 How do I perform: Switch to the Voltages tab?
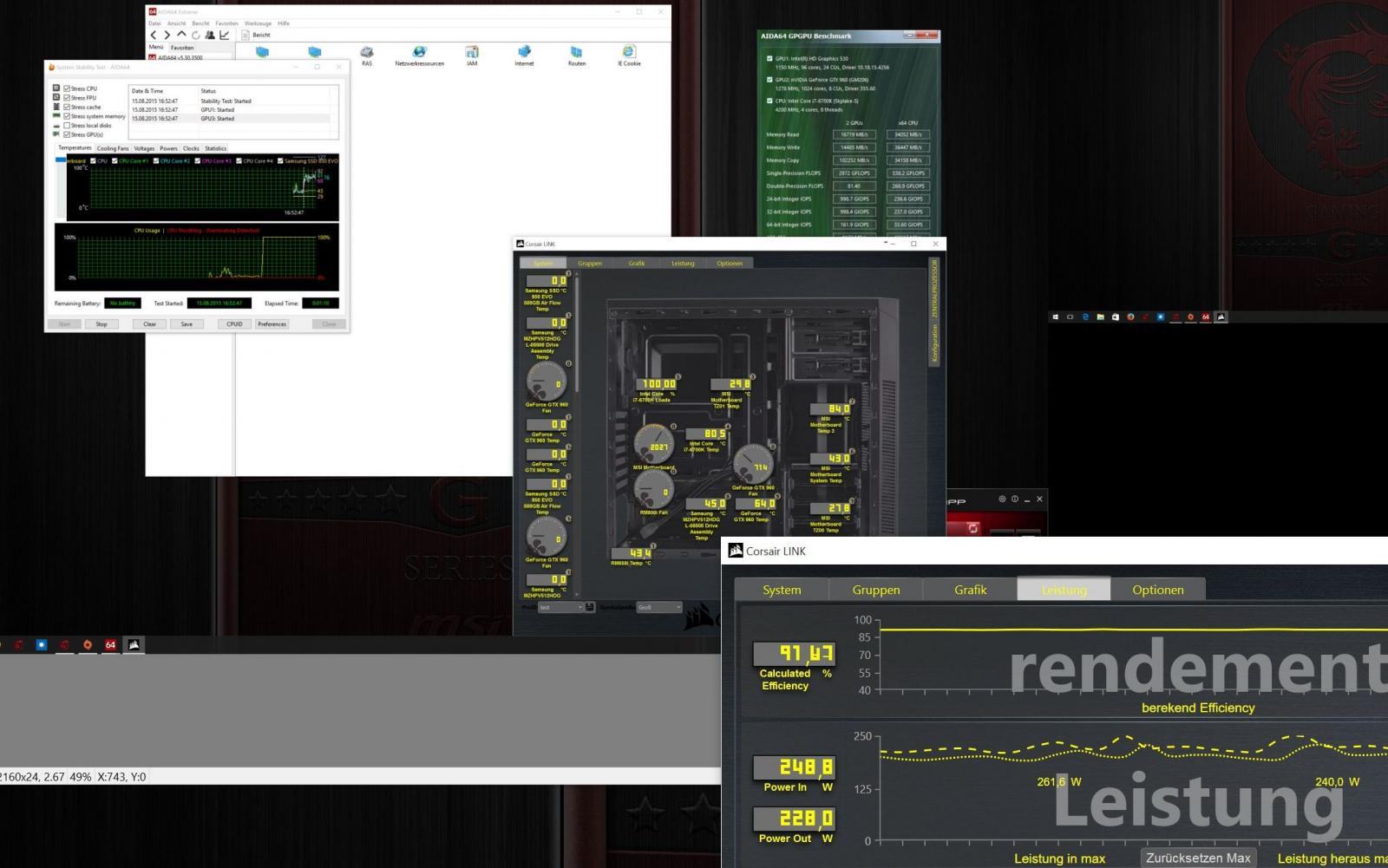point(144,148)
